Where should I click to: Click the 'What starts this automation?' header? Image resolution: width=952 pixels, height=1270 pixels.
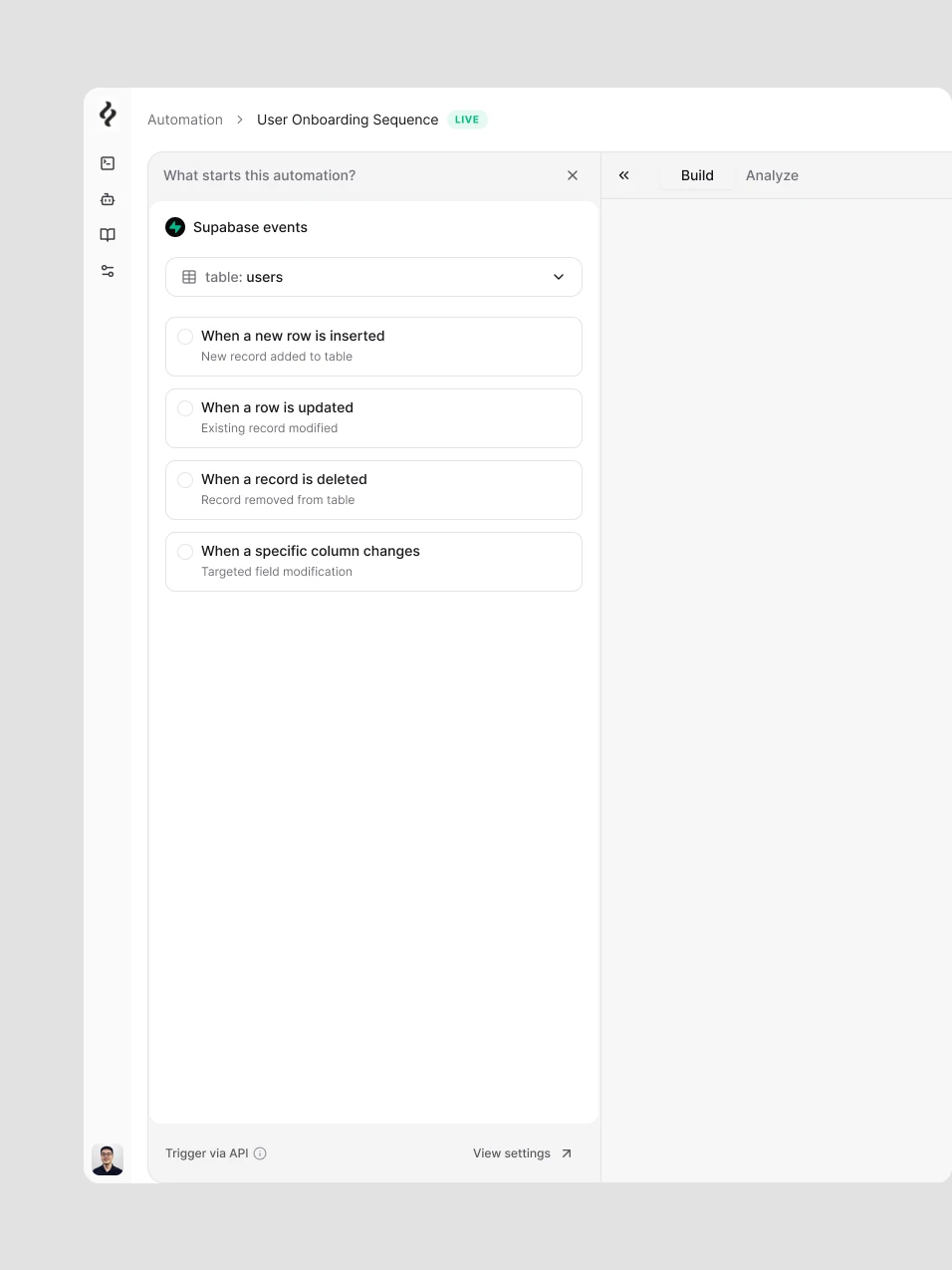point(259,175)
